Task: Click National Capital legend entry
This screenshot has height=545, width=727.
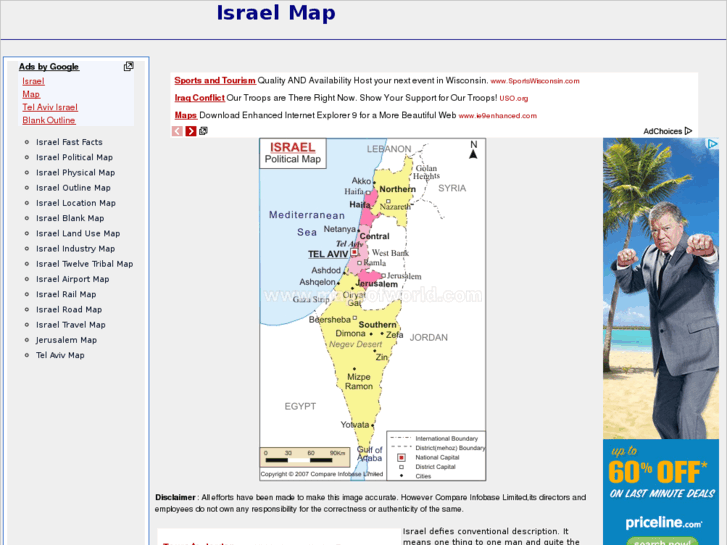Action: [x=428, y=457]
